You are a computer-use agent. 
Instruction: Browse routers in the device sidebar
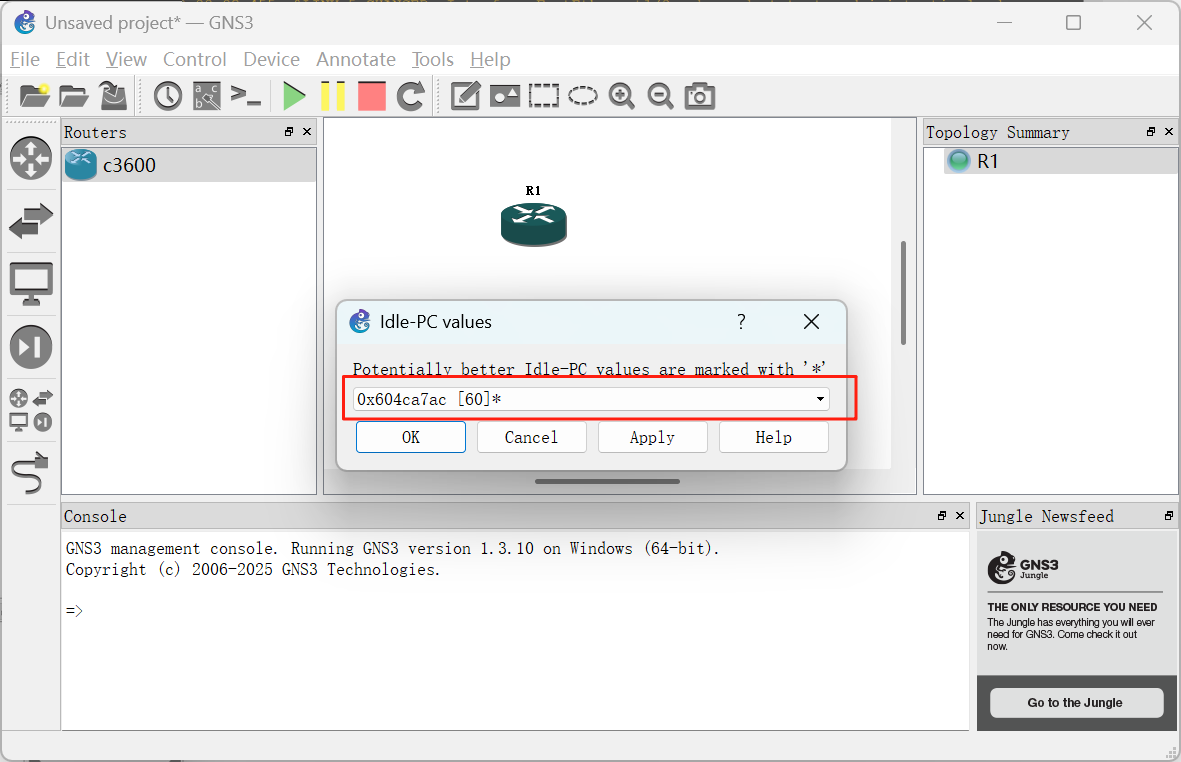click(x=31, y=158)
